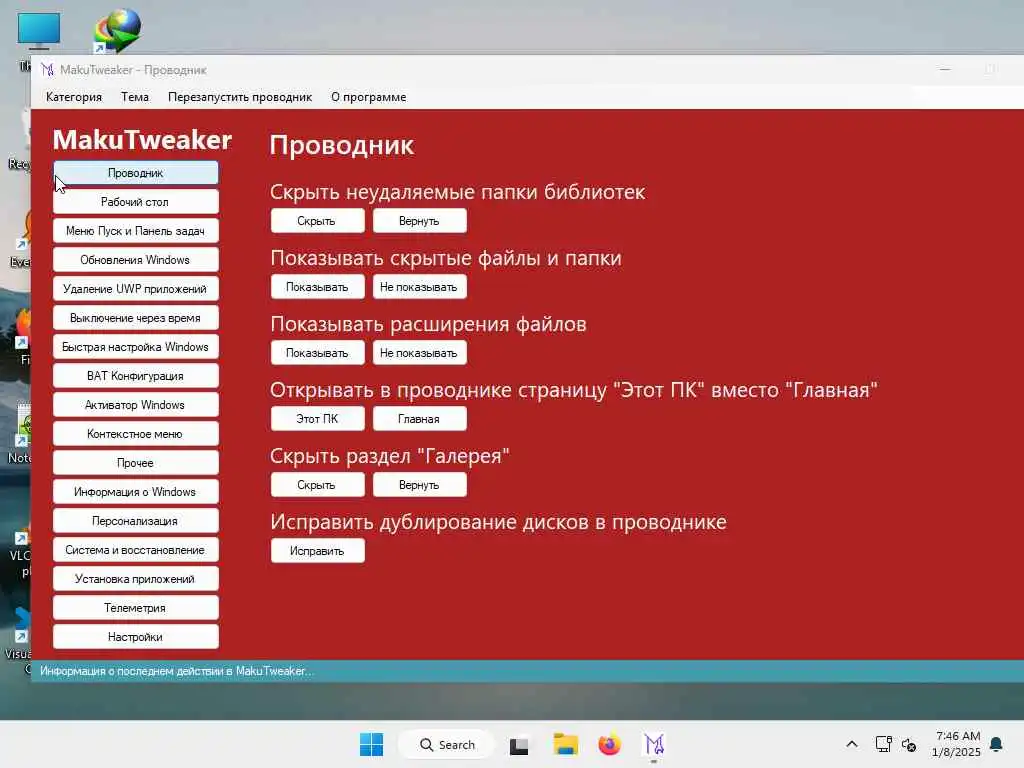Click the muted volume tray icon
The width and height of the screenshot is (1024, 768).
tap(908, 744)
